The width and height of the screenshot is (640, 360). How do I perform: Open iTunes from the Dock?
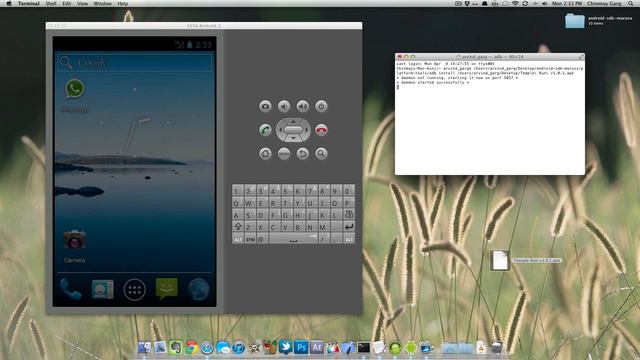pyautogui.click(x=239, y=347)
